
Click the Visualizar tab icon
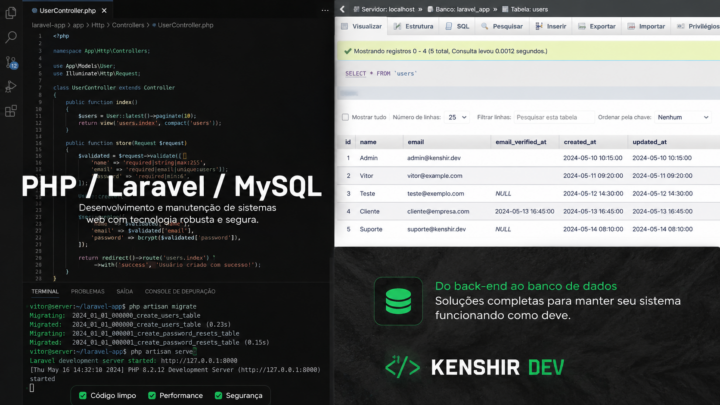click(x=344, y=26)
